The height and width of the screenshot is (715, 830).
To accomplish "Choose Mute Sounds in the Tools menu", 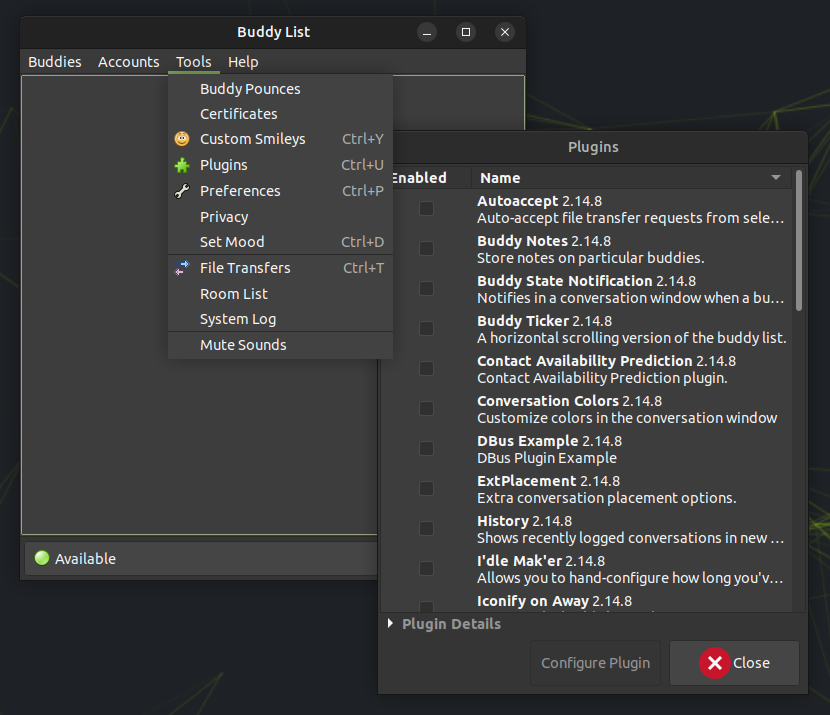I will click(243, 345).
